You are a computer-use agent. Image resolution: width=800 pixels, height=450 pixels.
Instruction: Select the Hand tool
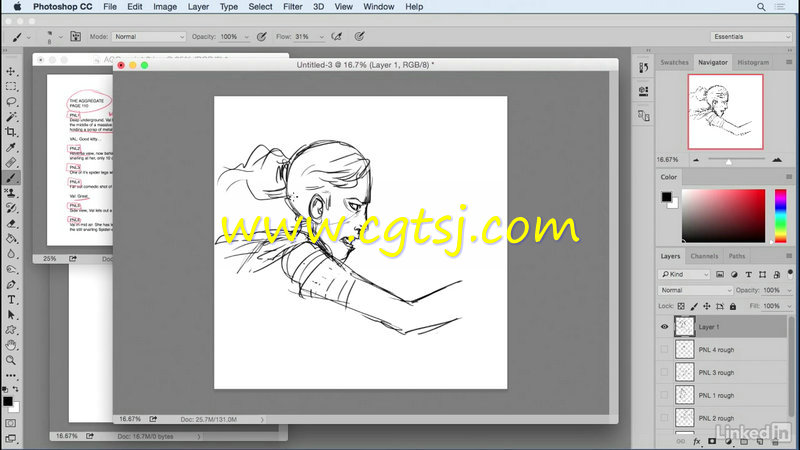[x=11, y=345]
